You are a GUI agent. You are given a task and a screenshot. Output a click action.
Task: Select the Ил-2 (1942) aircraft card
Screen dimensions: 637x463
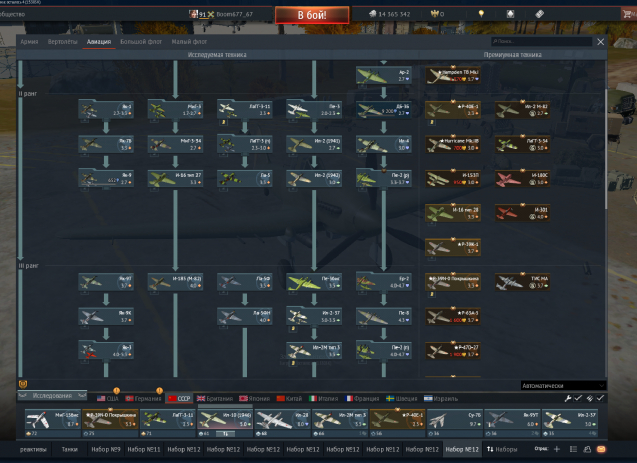pos(314,179)
